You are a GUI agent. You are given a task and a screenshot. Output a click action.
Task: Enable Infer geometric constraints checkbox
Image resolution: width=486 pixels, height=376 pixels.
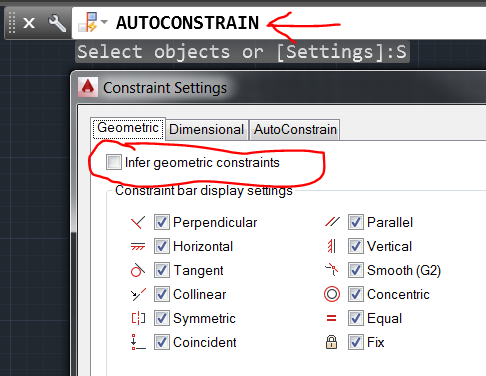[x=114, y=162]
